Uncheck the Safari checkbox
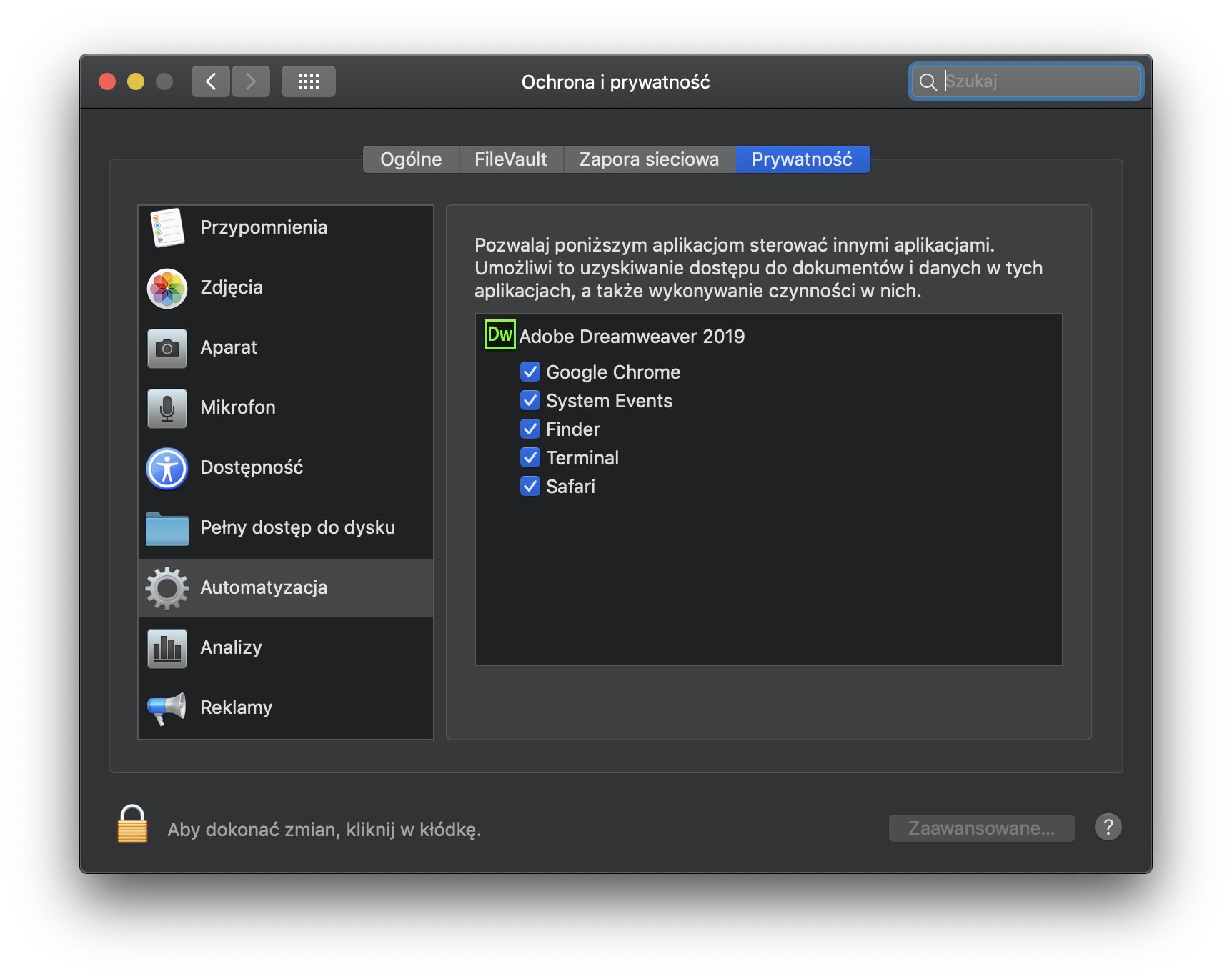This screenshot has height=979, width=1232. click(530, 487)
